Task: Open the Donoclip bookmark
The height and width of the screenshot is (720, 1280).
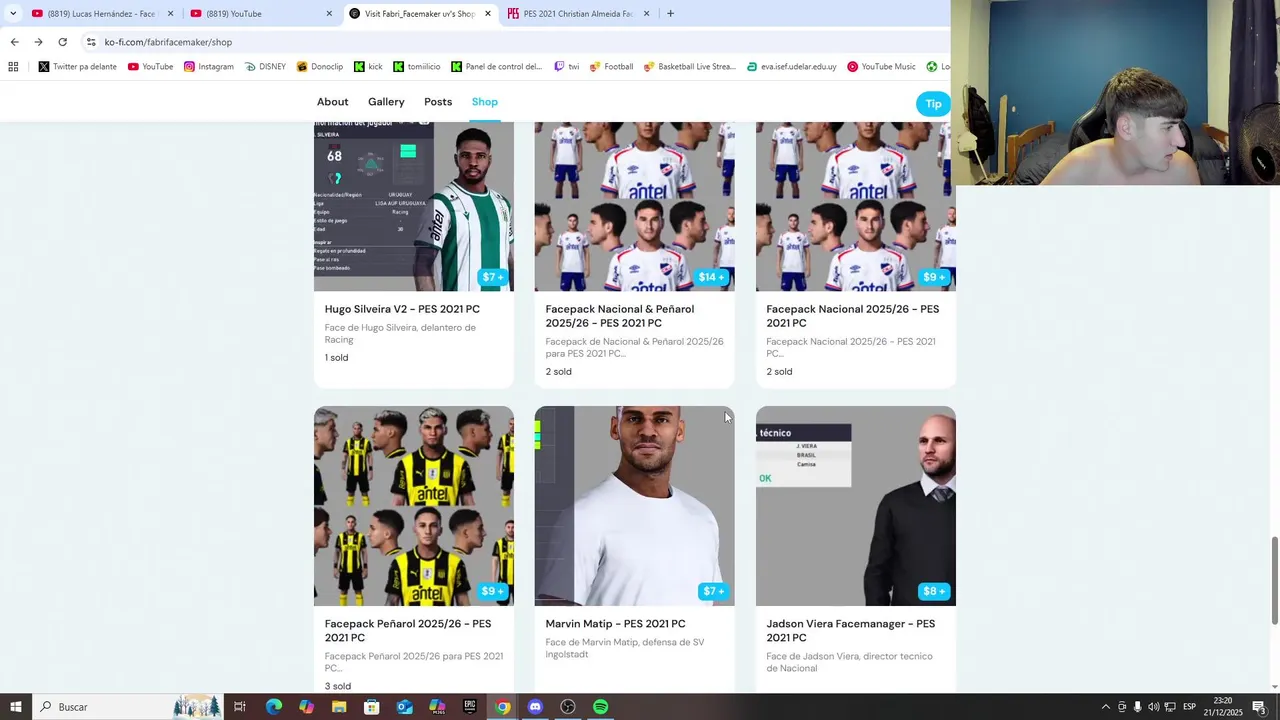Action: point(319,67)
